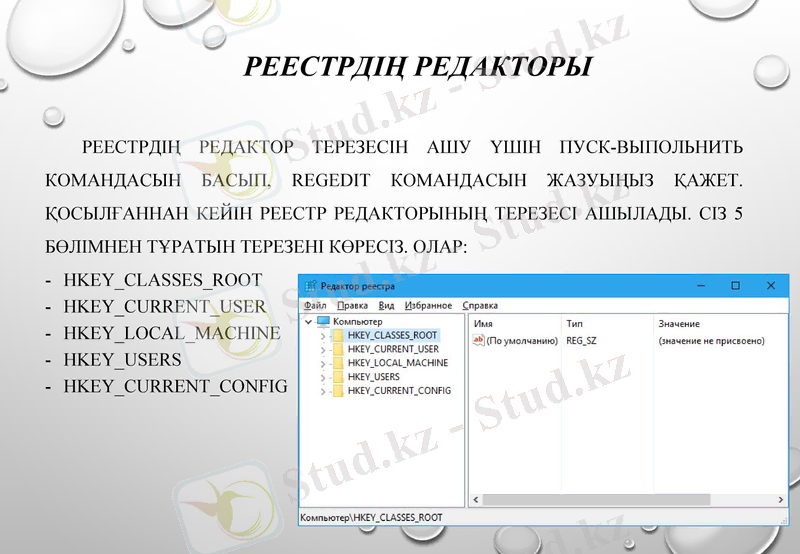Expand HKEY_CURRENT_USER node arrow
This screenshot has height=554, width=800.
tap(322, 349)
